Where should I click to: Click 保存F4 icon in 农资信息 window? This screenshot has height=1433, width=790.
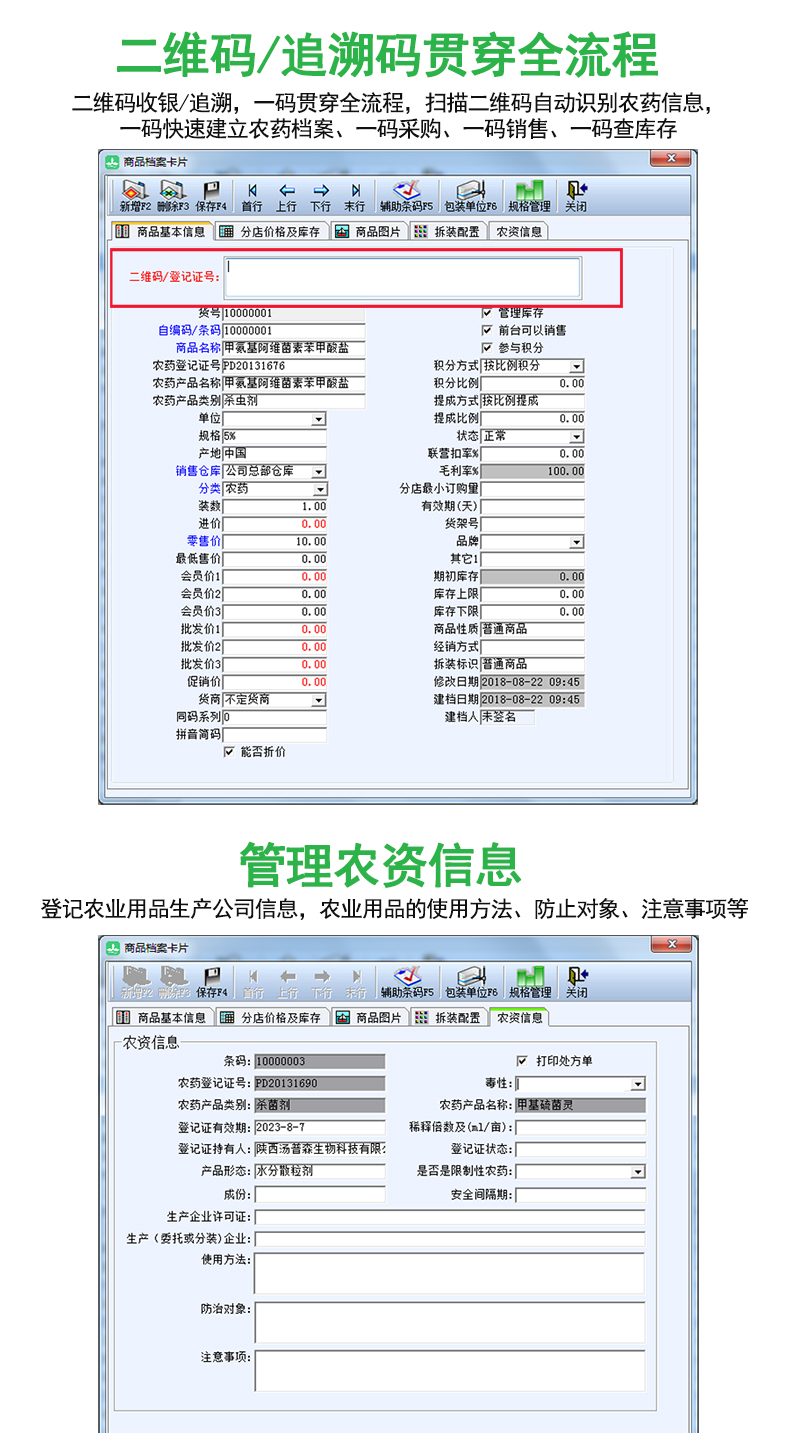pos(211,982)
